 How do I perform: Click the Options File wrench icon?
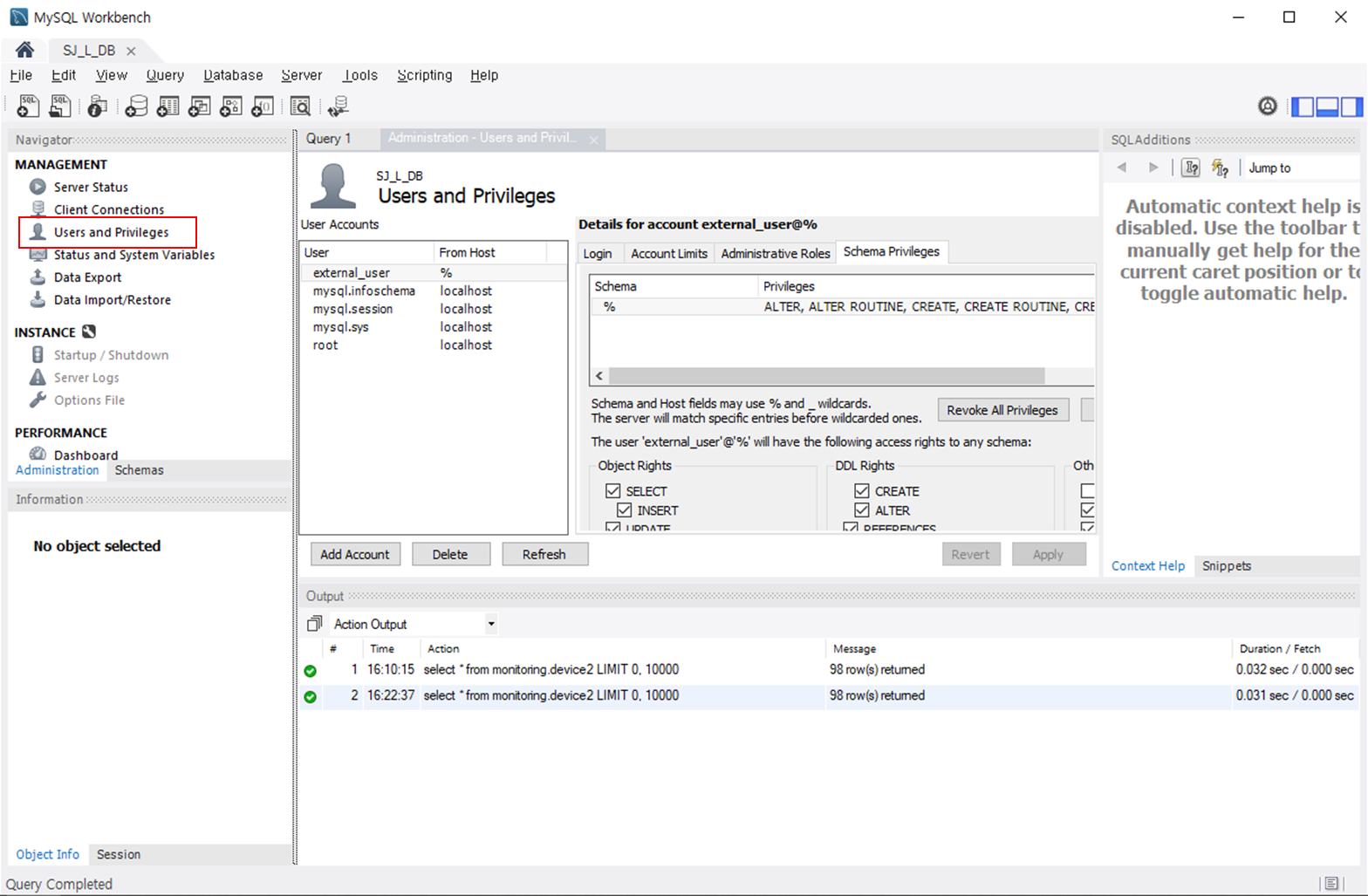(x=38, y=400)
